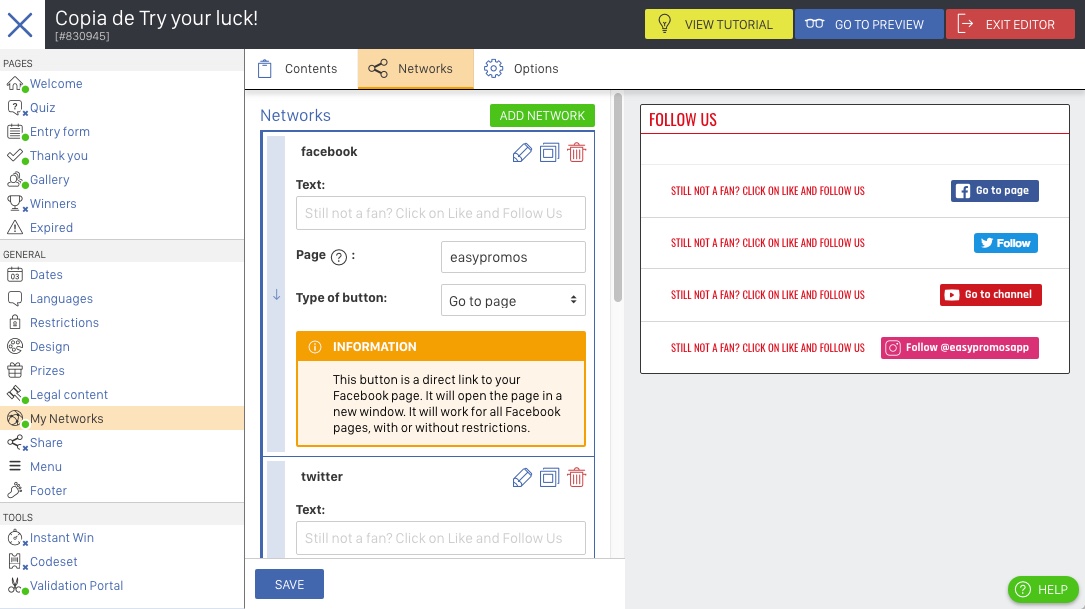Duplicate the twitter network with copy icon
Screen dimensions: 1085x609
pyautogui.click(x=549, y=478)
